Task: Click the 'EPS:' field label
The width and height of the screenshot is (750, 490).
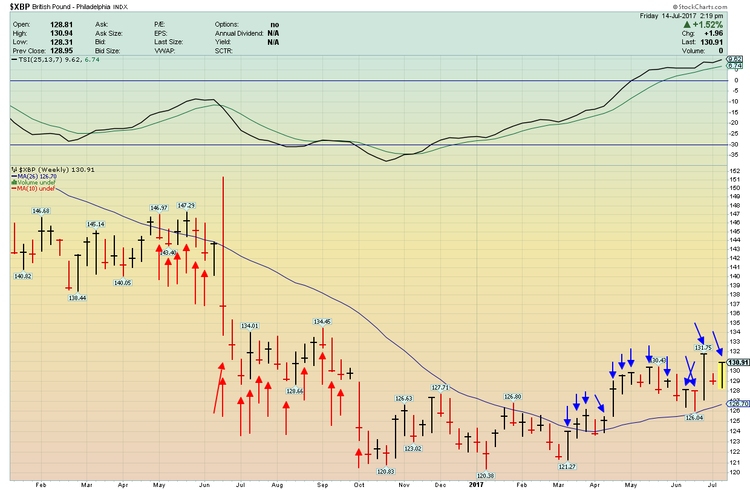Action: click(x=160, y=33)
